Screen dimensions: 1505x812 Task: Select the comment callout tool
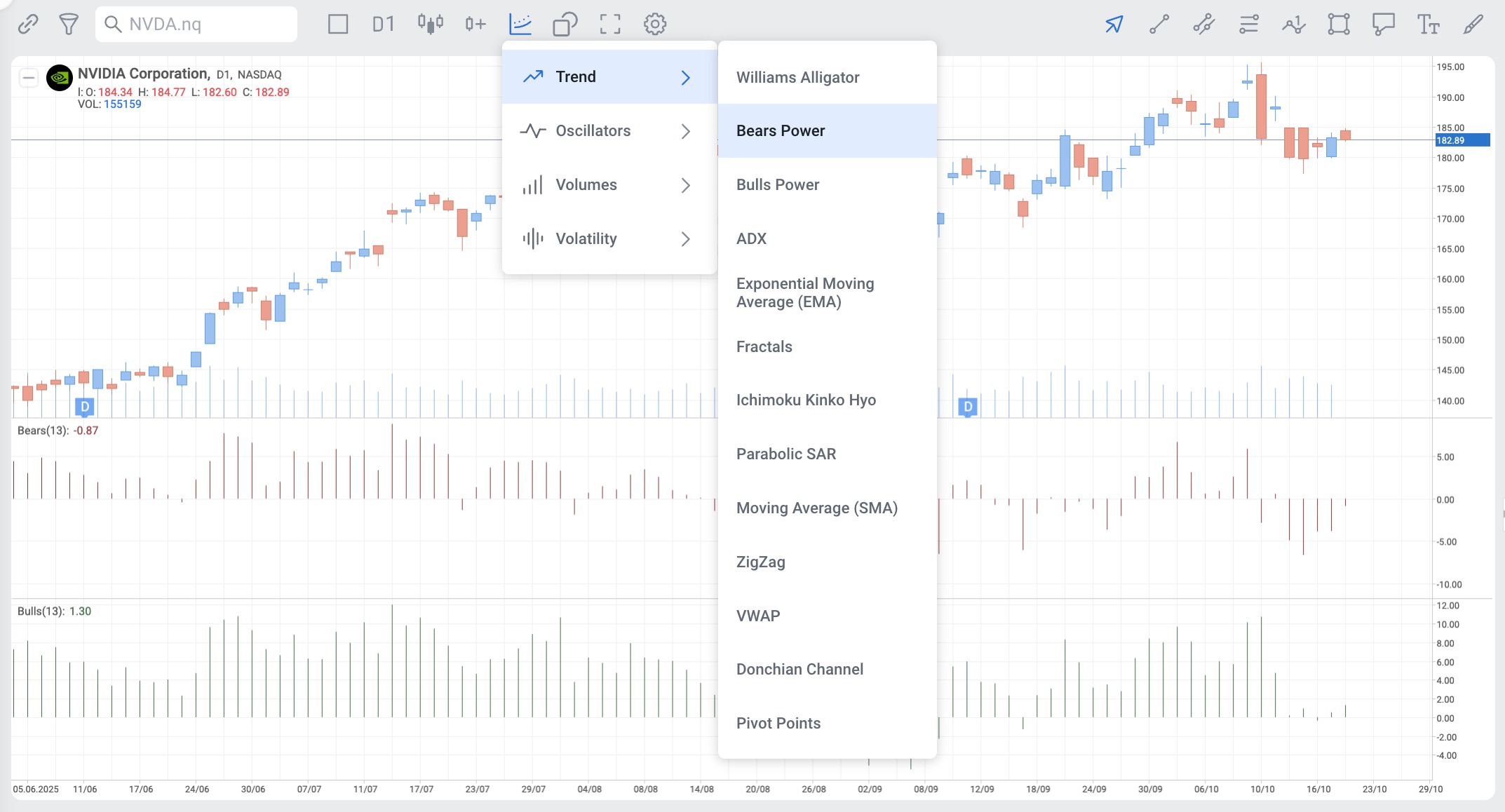pos(1383,25)
